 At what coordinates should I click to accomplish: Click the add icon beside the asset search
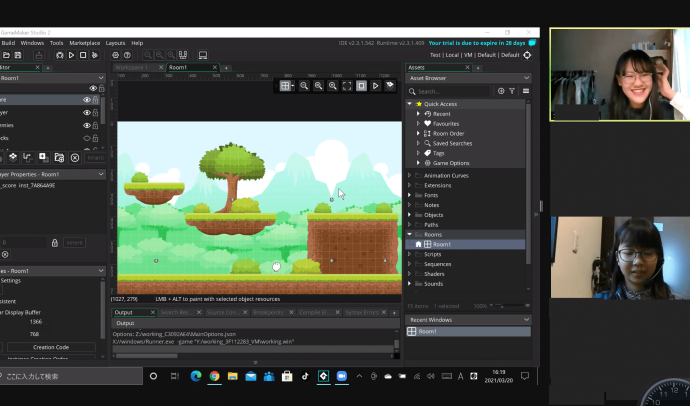click(x=501, y=91)
